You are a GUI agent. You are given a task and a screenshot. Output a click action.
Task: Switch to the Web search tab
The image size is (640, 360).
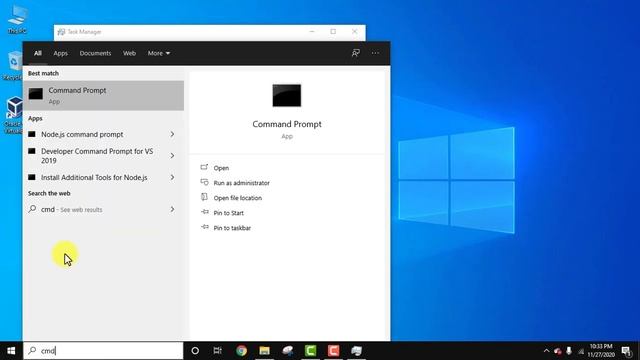click(129, 53)
